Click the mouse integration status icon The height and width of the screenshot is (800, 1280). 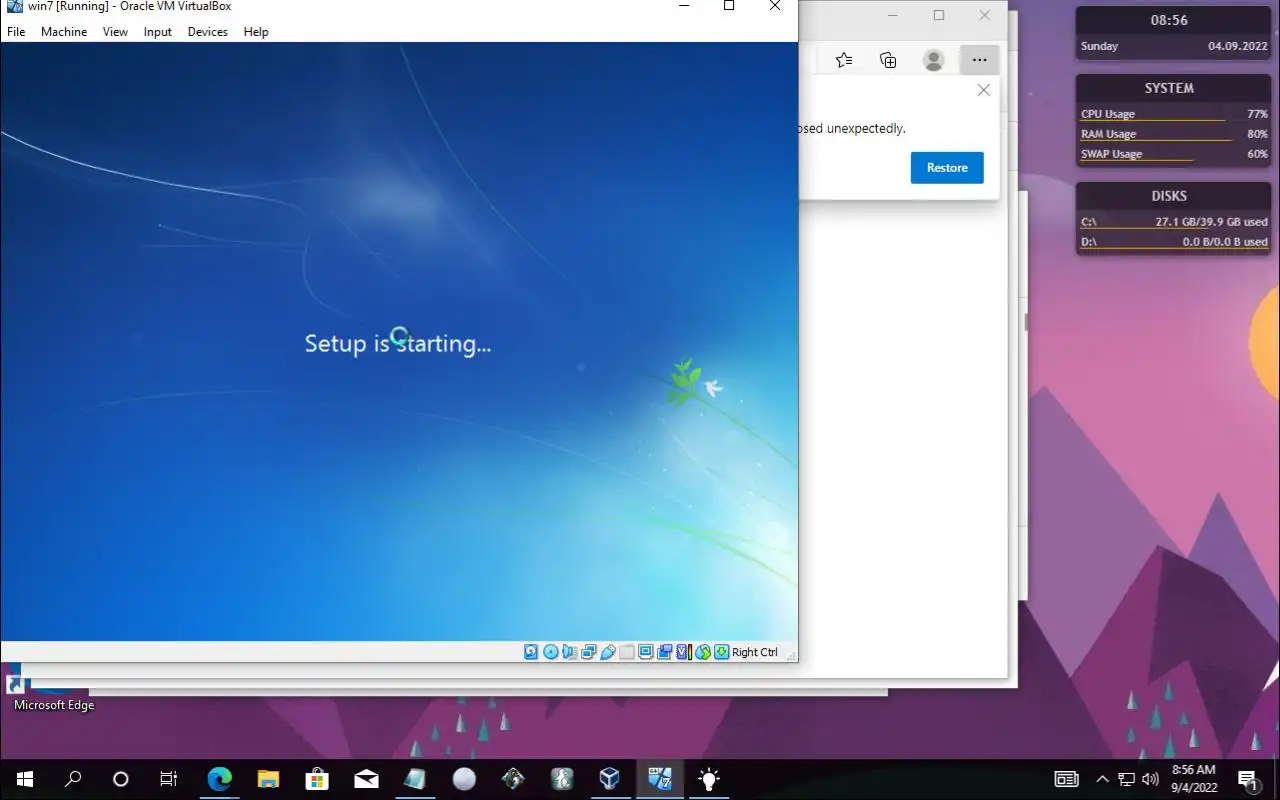(703, 652)
